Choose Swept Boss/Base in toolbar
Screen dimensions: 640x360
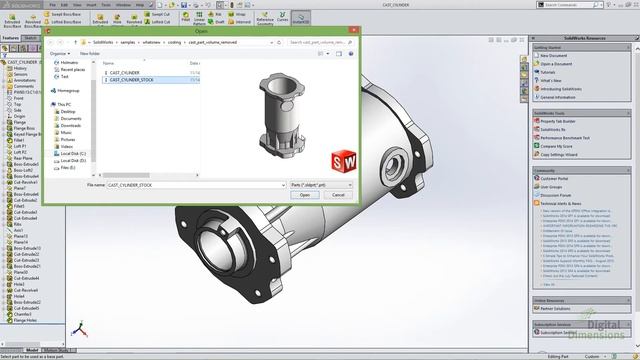[x=62, y=14]
